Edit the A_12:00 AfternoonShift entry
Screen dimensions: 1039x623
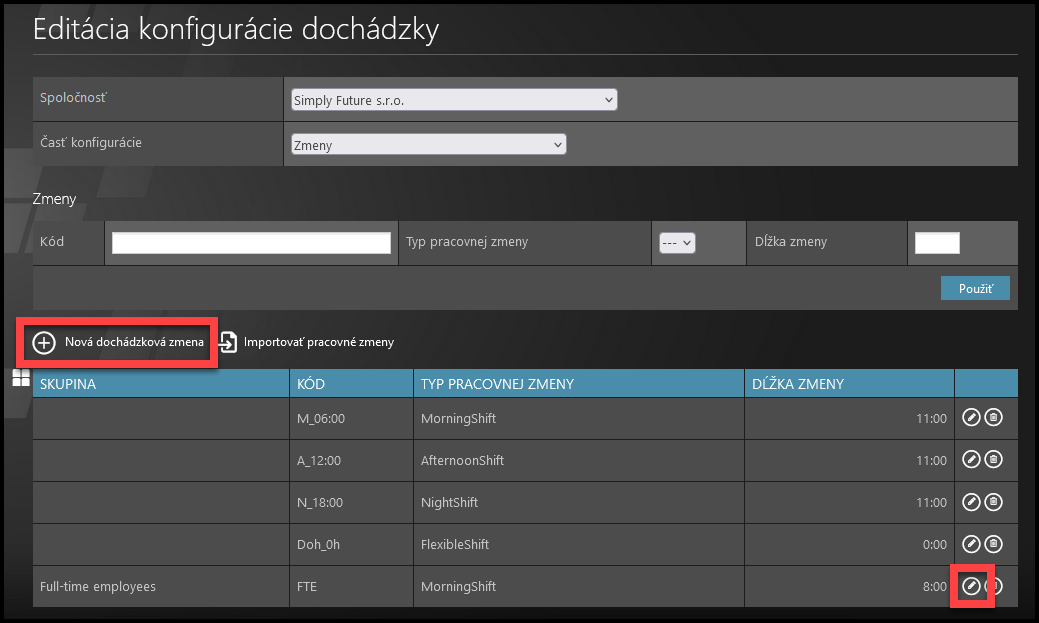[970, 460]
